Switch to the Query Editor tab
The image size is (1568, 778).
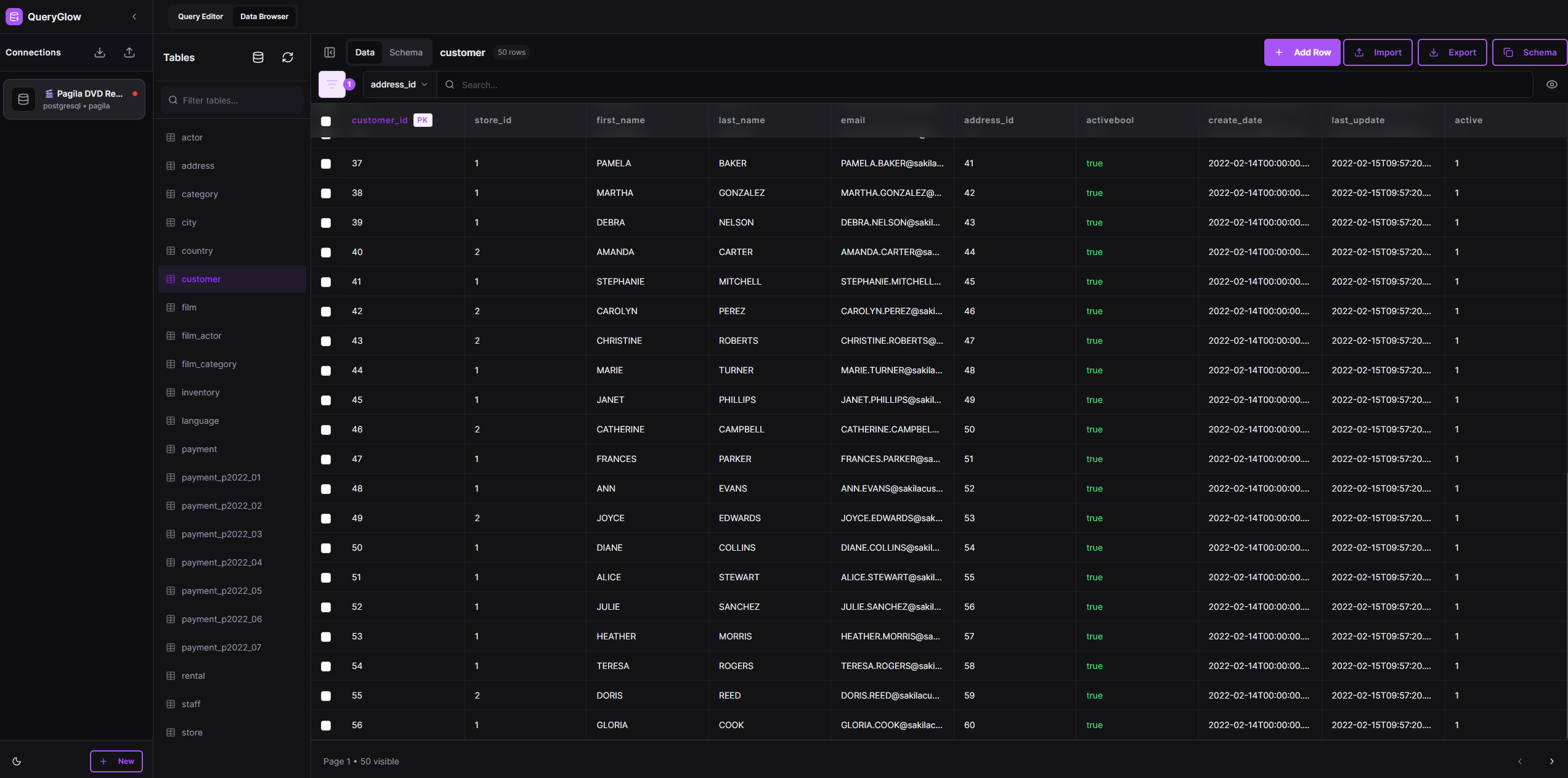200,17
